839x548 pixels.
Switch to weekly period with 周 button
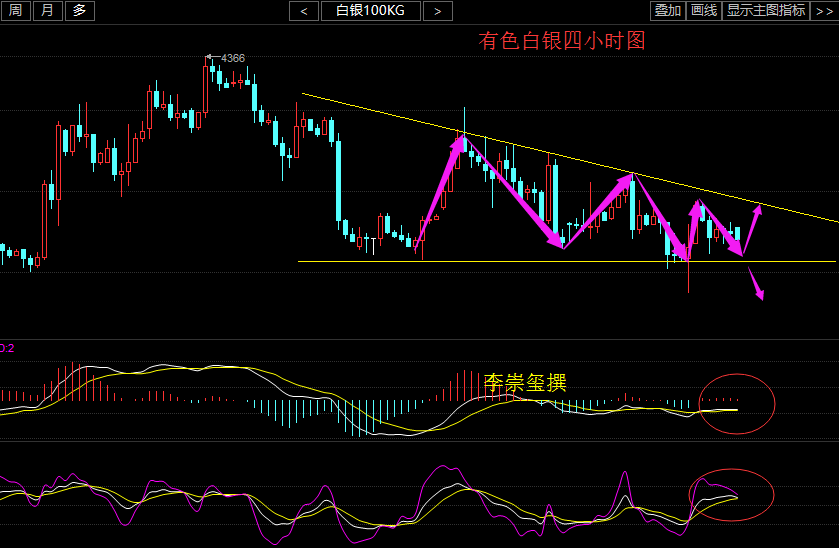coord(15,11)
